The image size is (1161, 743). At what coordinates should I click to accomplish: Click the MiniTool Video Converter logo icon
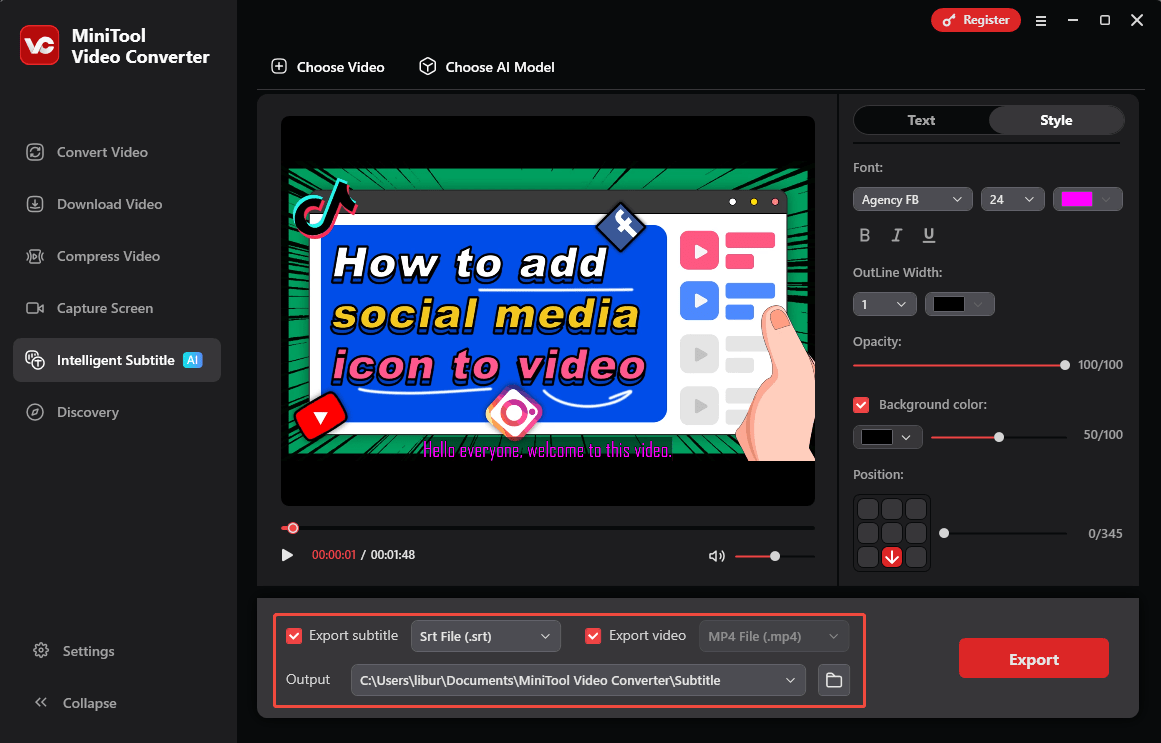coord(39,45)
